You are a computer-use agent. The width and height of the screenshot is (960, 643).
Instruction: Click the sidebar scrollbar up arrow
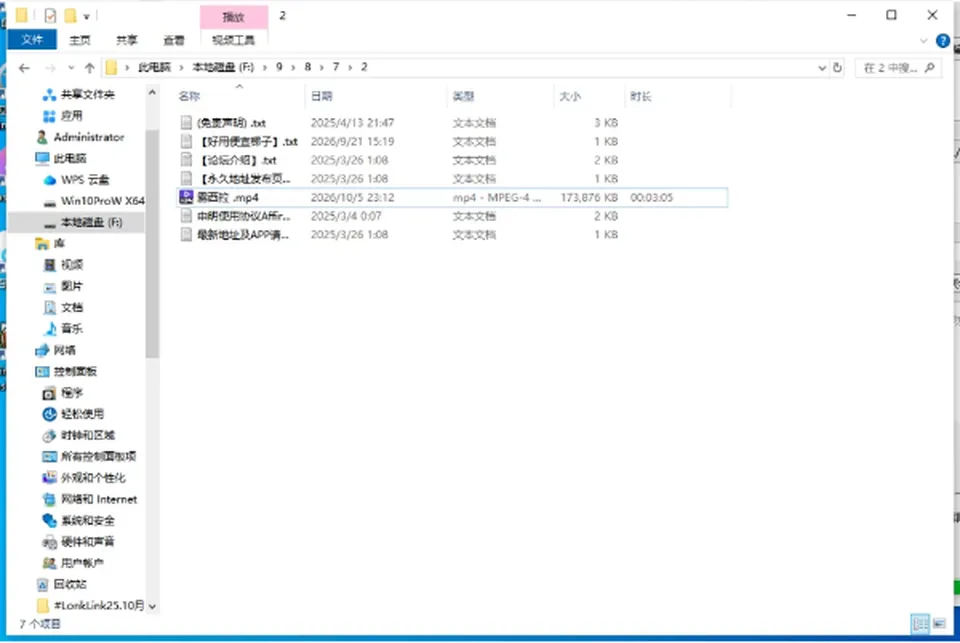[x=152, y=92]
